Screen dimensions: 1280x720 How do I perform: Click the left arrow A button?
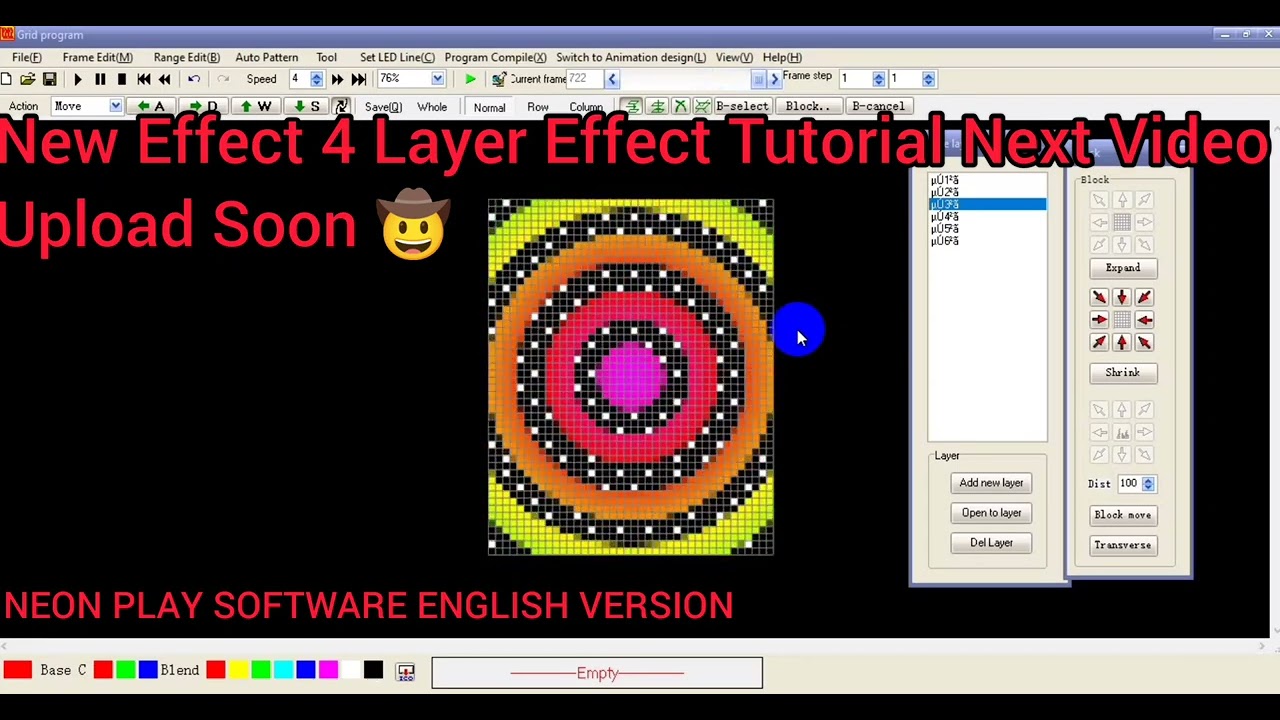(151, 106)
